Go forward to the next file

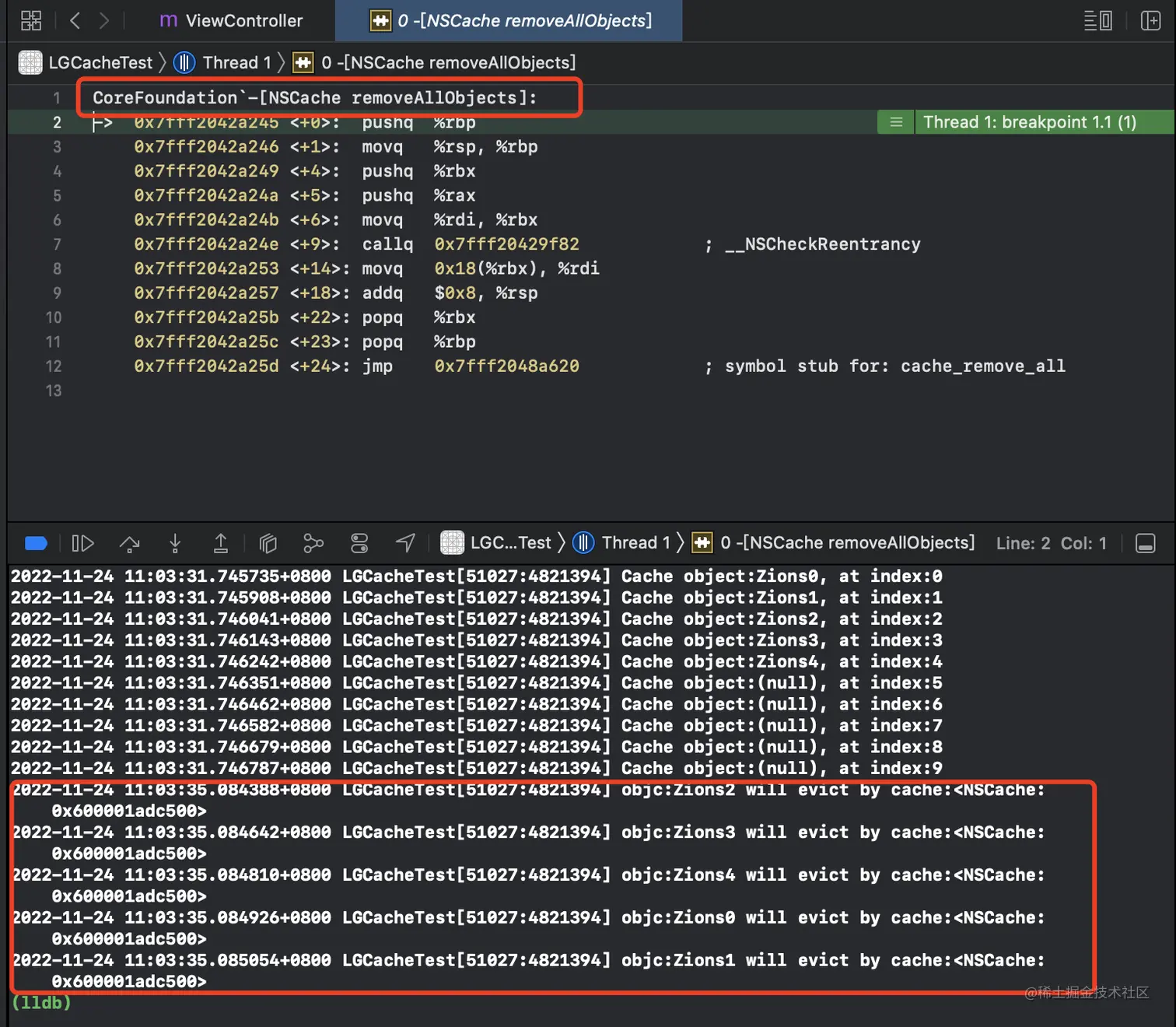pyautogui.click(x=104, y=20)
